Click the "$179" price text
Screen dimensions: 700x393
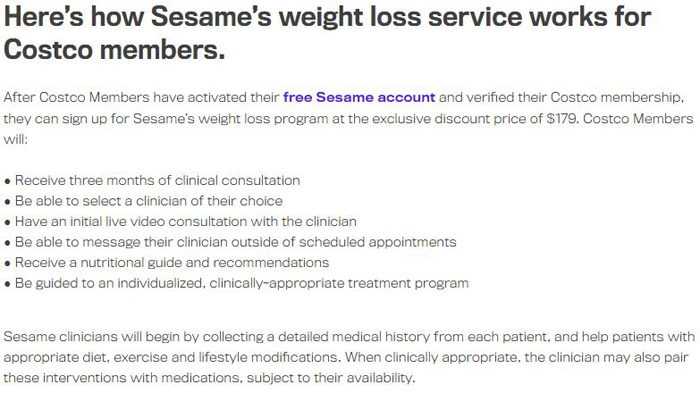point(562,119)
